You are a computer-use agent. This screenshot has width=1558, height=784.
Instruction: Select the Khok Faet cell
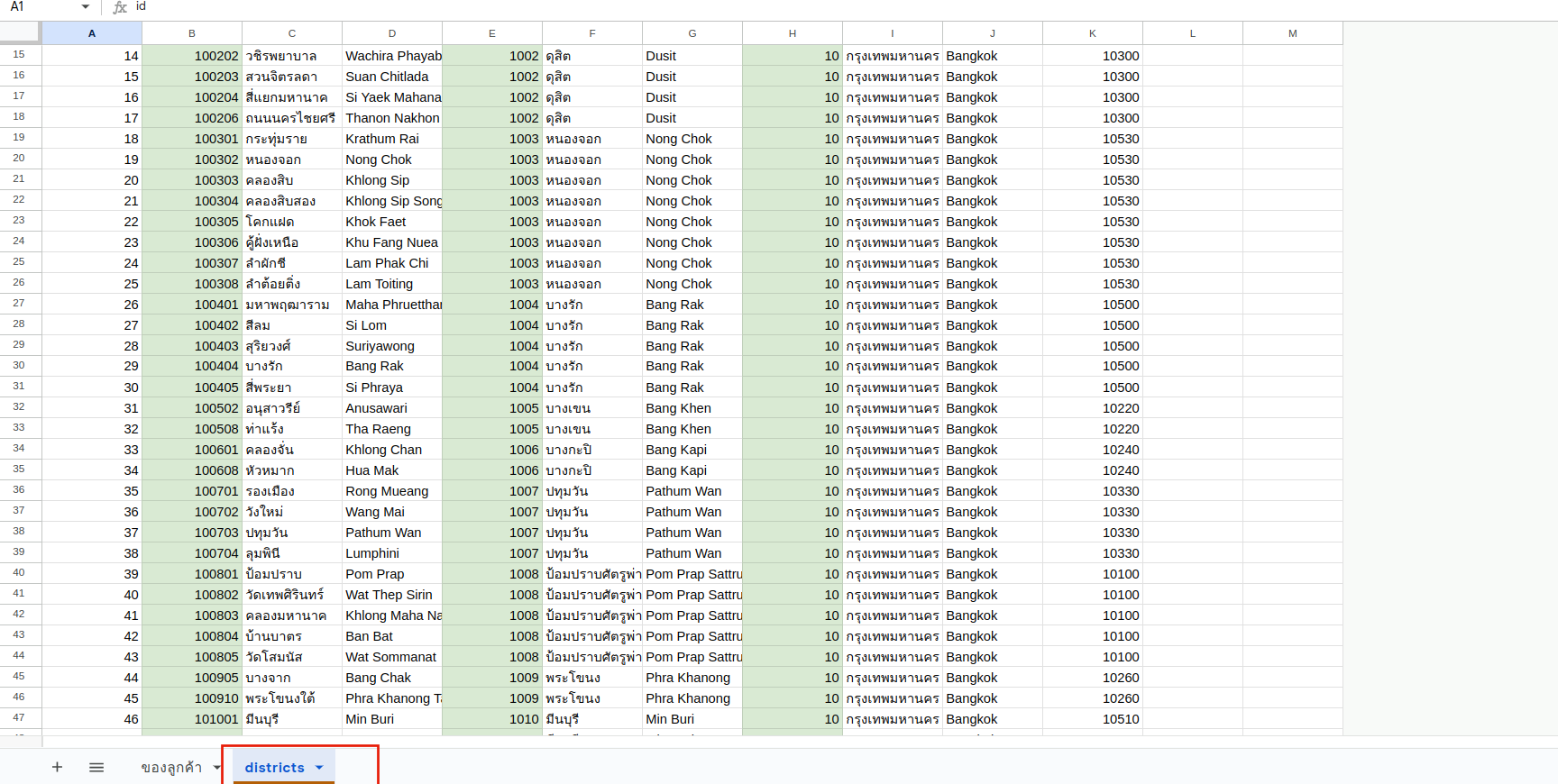[392, 222]
